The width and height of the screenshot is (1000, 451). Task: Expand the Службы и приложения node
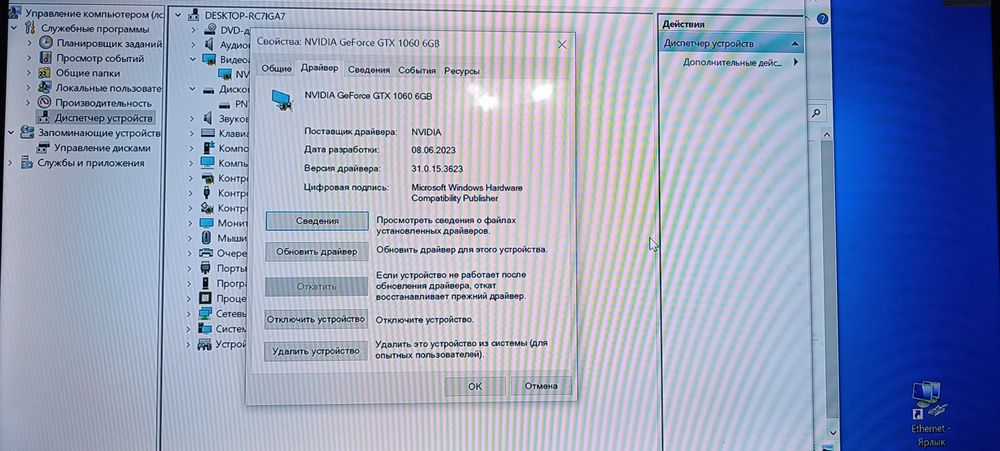(x=10, y=163)
